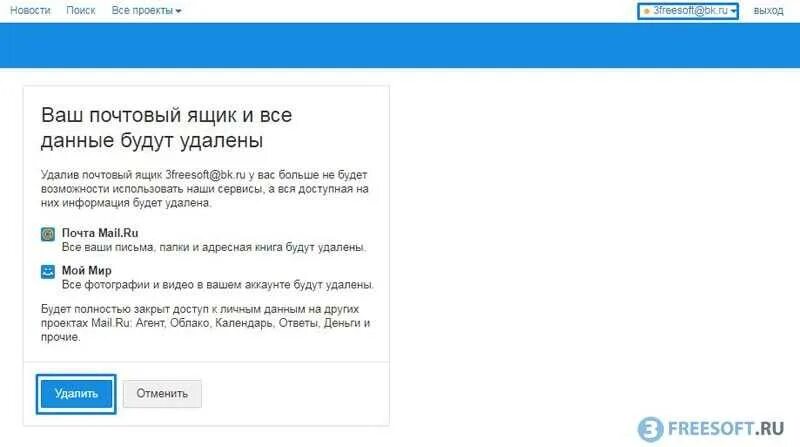Click the paragraph starting 'Удалив почтовый ящик'
Viewport: 800px width, 447px height.
click(x=205, y=189)
